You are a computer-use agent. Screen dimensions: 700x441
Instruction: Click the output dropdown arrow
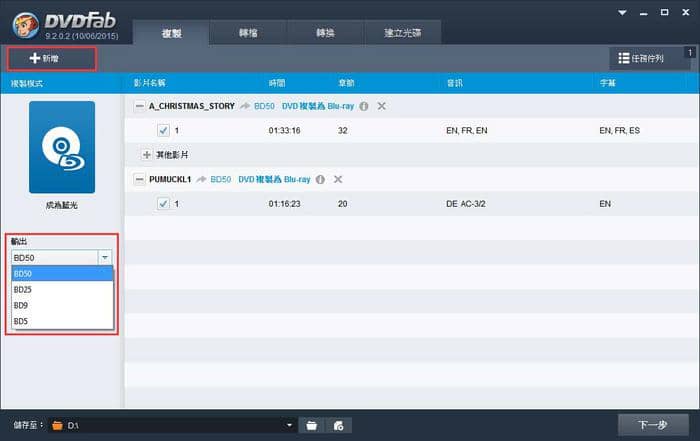click(x=105, y=258)
